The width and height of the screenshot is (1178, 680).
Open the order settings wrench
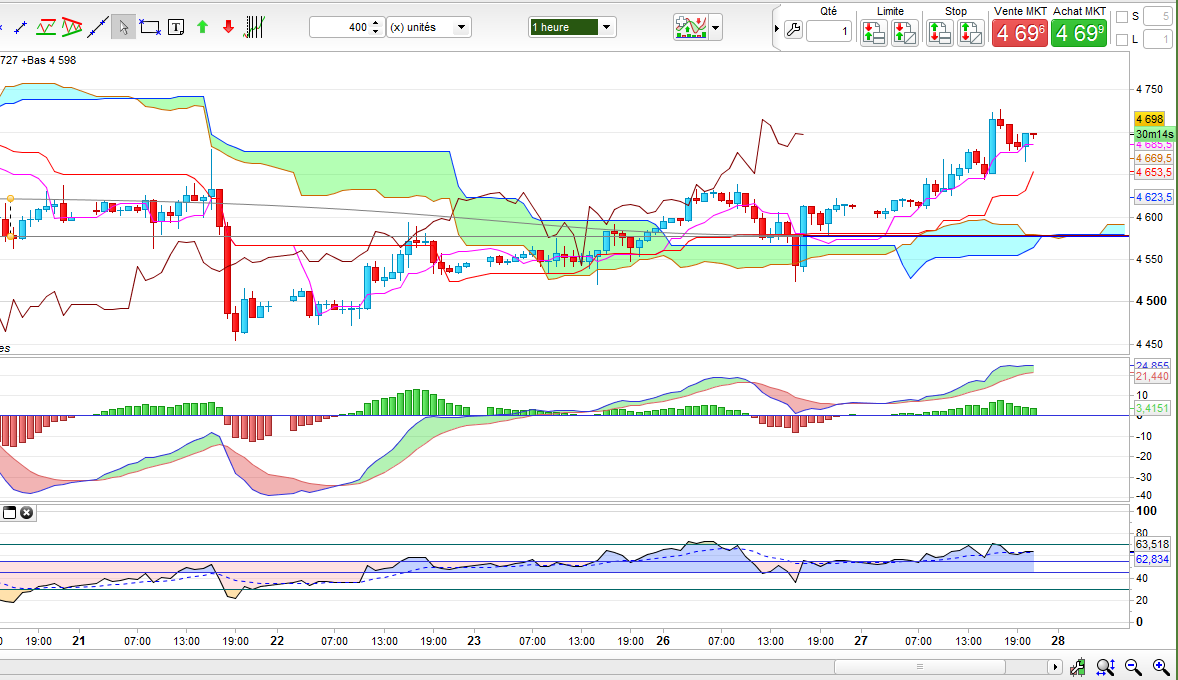point(793,31)
